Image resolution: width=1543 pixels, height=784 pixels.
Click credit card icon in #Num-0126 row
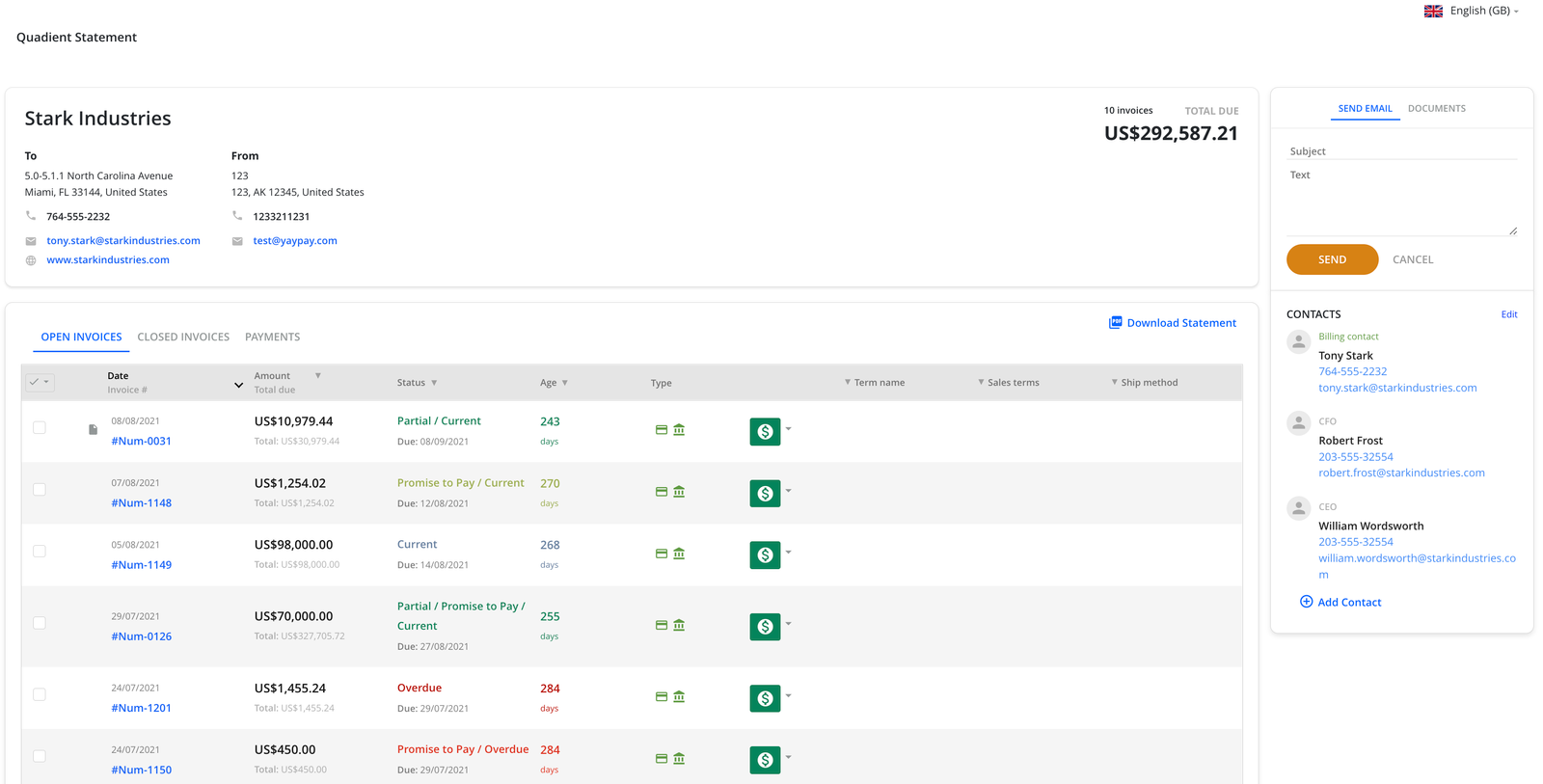pos(662,625)
